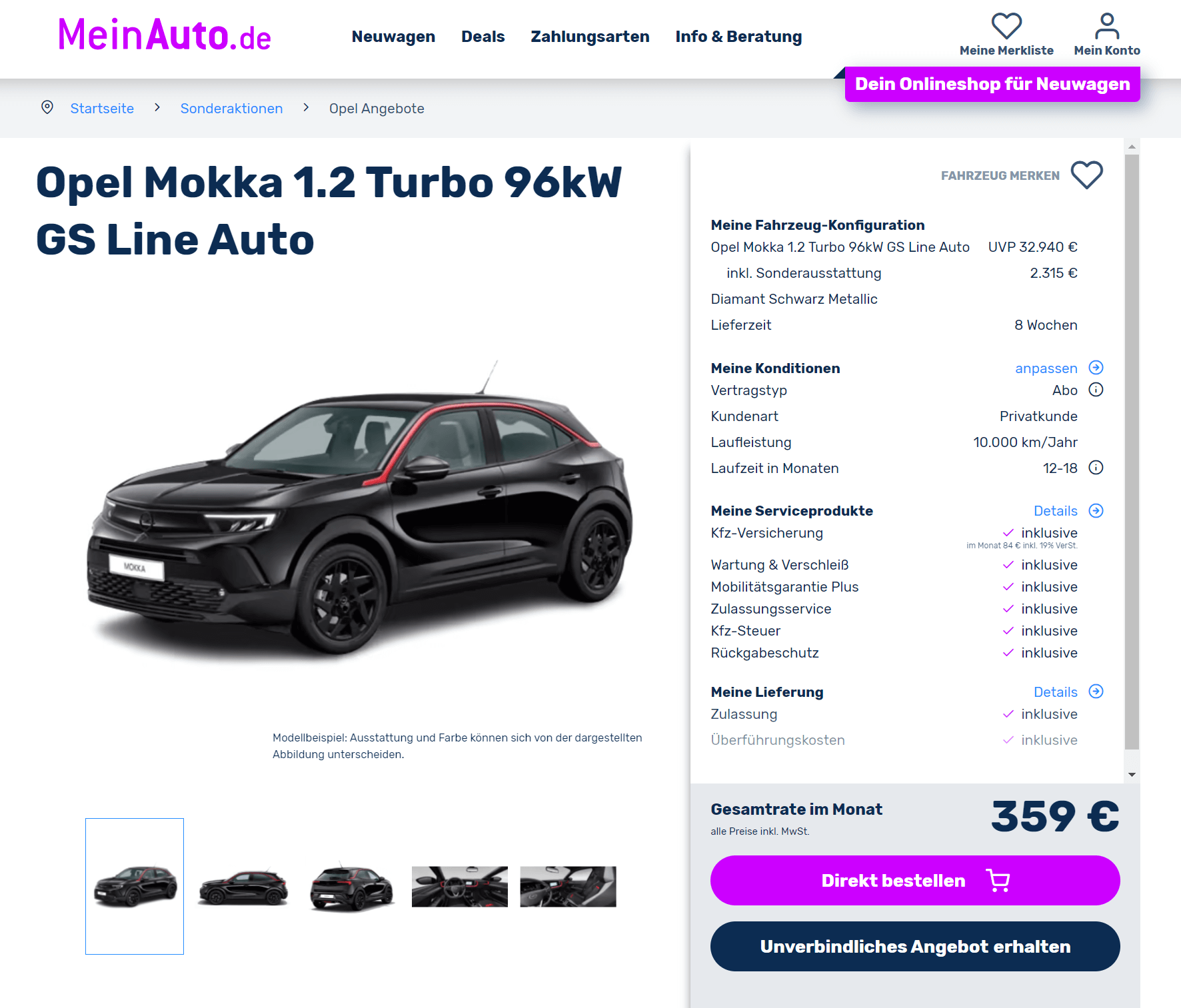
Task: Open Meine Merkliste heart icon
Action: pyautogui.click(x=1006, y=26)
